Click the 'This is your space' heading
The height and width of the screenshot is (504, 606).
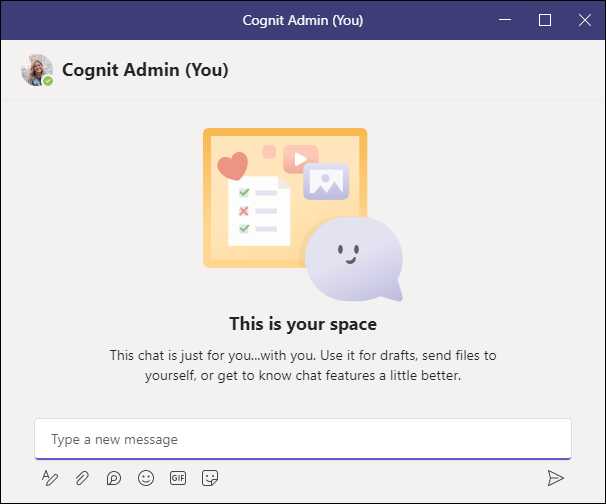pos(302,324)
